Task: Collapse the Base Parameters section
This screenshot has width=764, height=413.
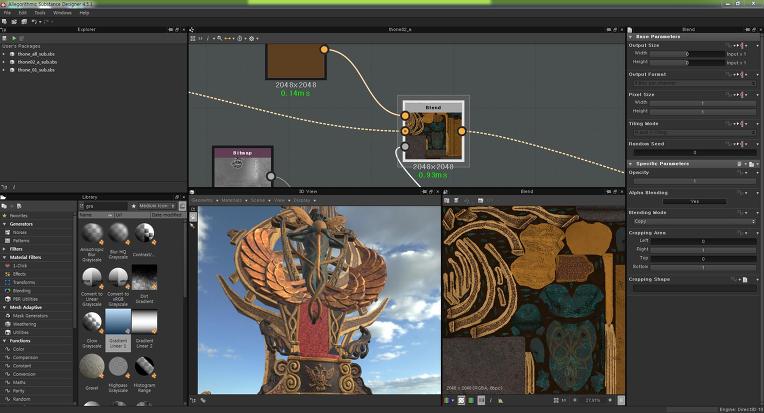Action: (x=630, y=37)
